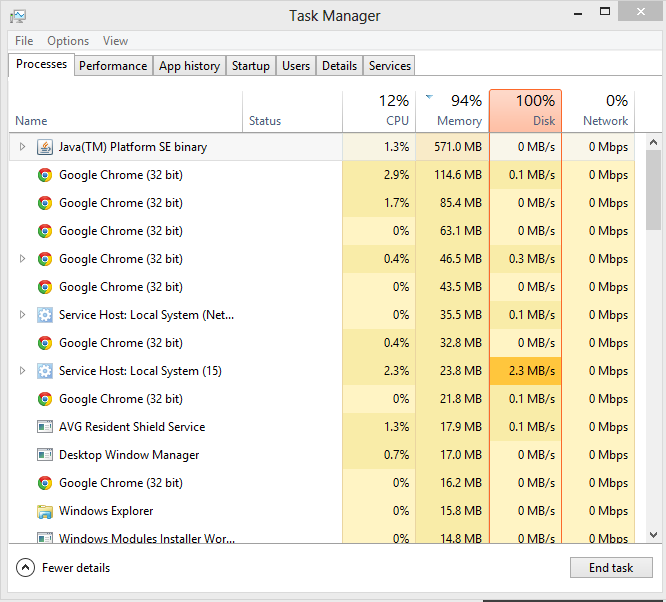
Task: Switch to the App history tab
Action: coord(189,66)
